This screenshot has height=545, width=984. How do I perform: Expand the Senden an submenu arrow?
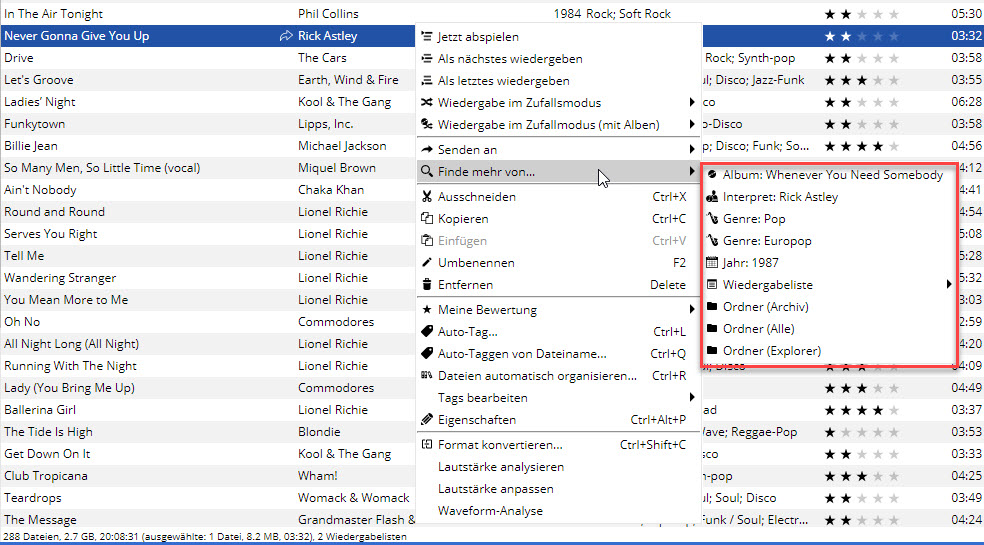(692, 150)
